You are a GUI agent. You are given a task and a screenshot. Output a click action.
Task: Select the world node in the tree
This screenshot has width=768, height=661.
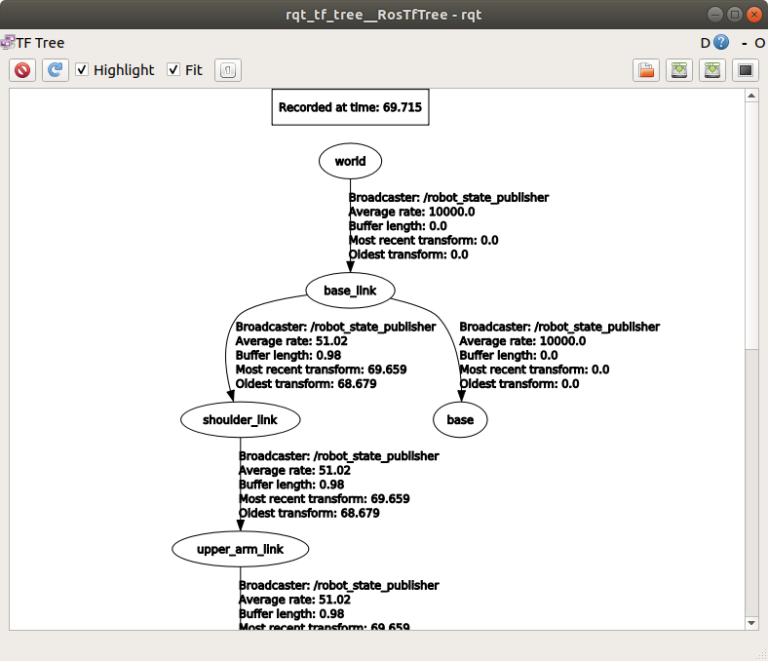point(350,161)
